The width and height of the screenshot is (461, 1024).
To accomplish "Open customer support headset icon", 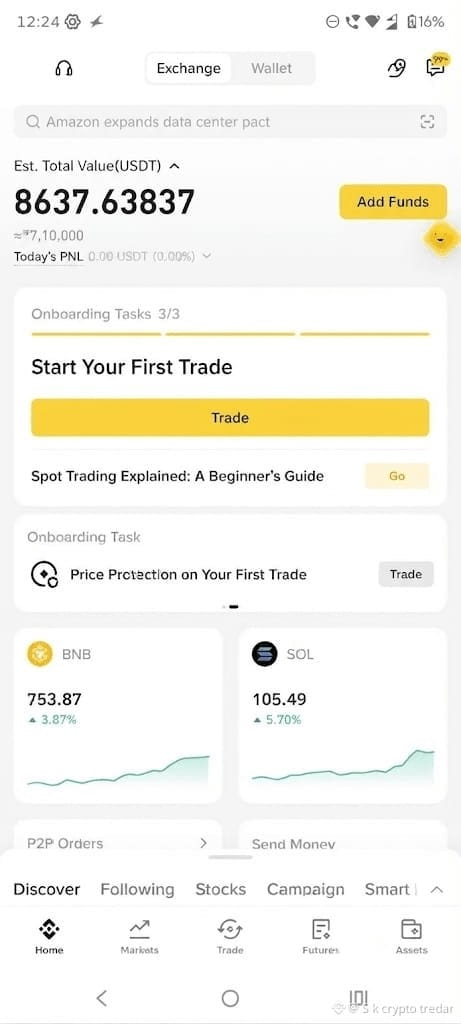I will coord(64,69).
